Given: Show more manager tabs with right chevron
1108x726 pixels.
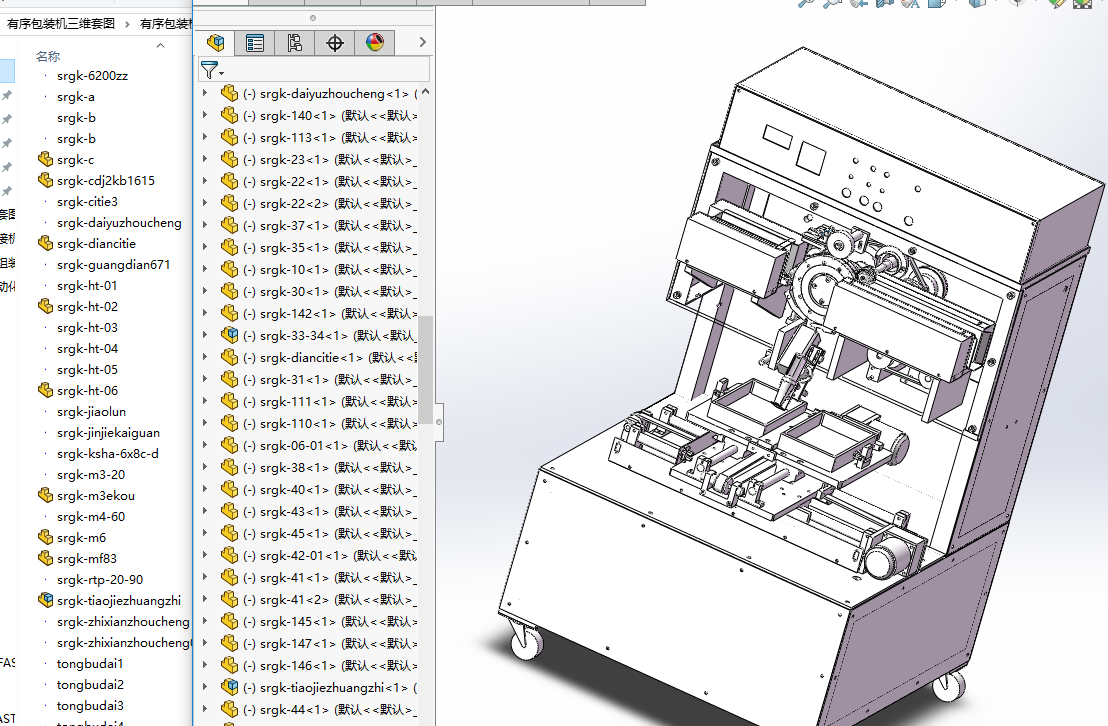Looking at the screenshot, I should pyautogui.click(x=423, y=42).
